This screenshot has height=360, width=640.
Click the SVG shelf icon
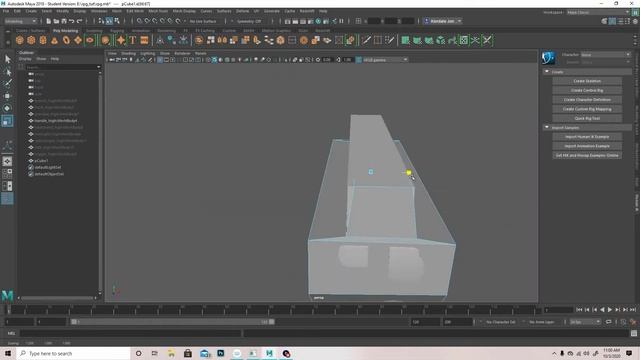144,40
